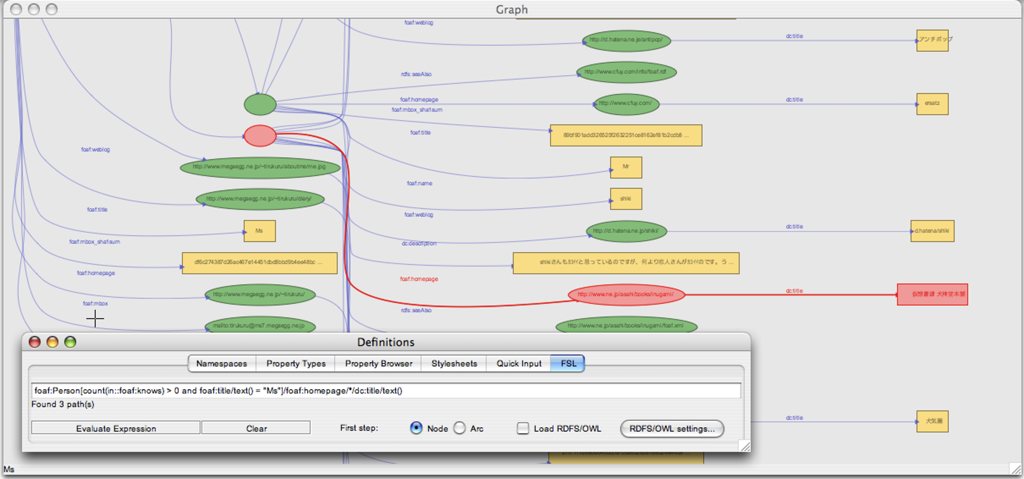Click the green blank node above the red one

pos(259,104)
